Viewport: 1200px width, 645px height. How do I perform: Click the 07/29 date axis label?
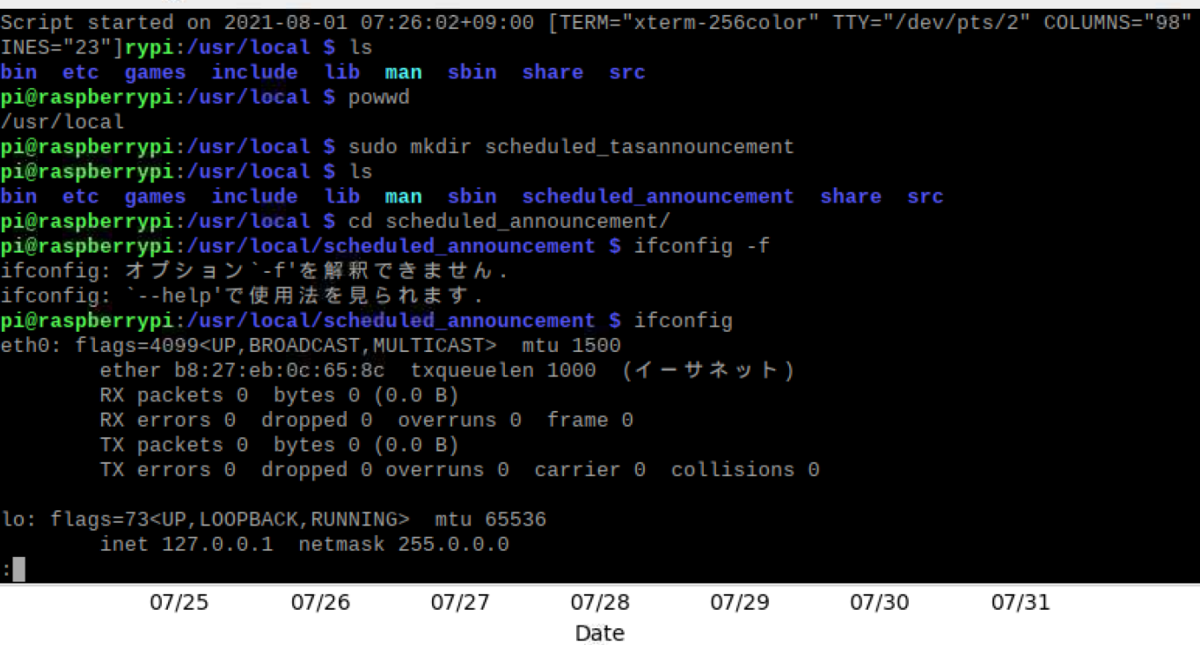pyautogui.click(x=740, y=602)
